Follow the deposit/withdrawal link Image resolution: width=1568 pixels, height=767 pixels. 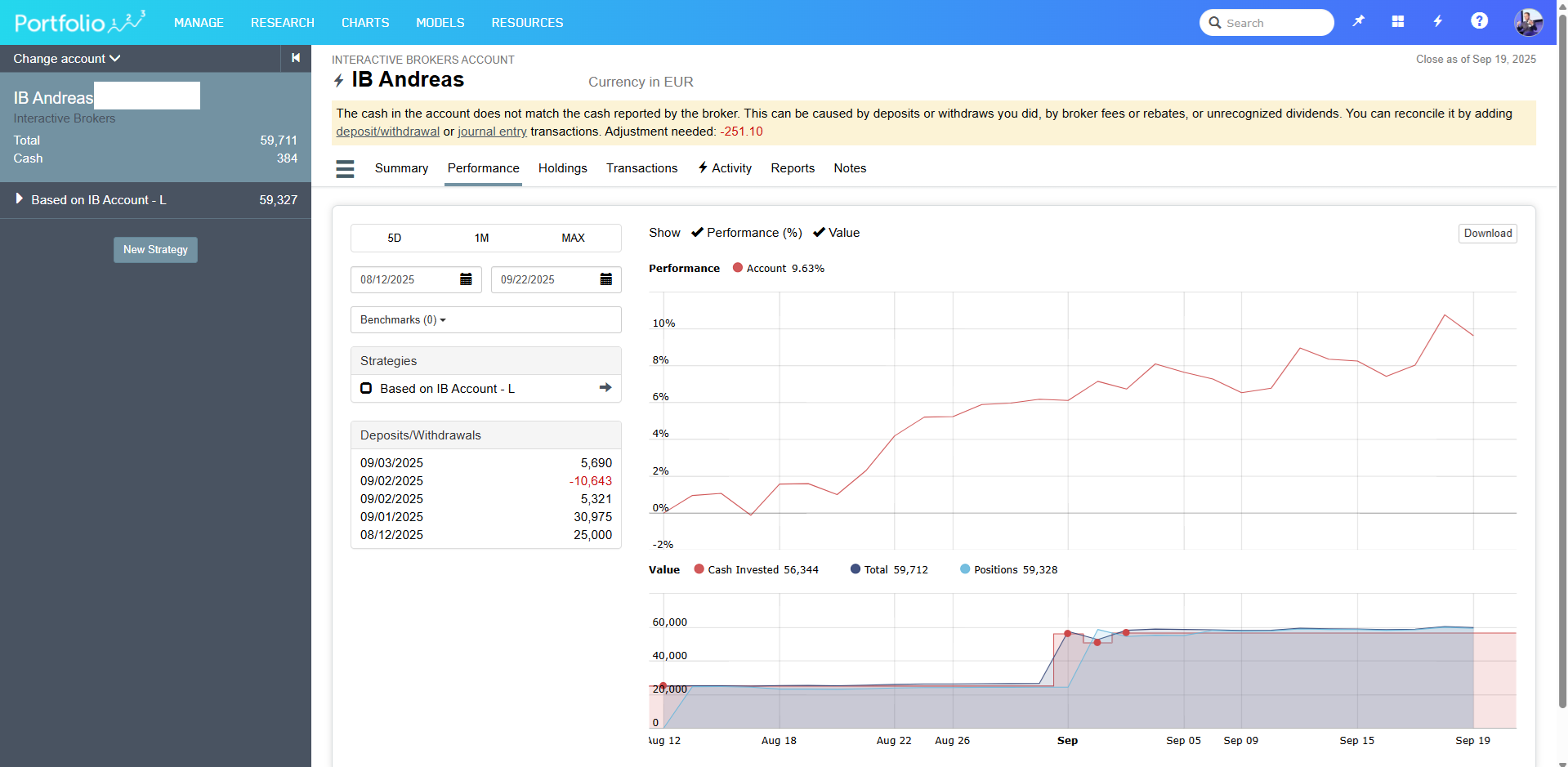(387, 132)
